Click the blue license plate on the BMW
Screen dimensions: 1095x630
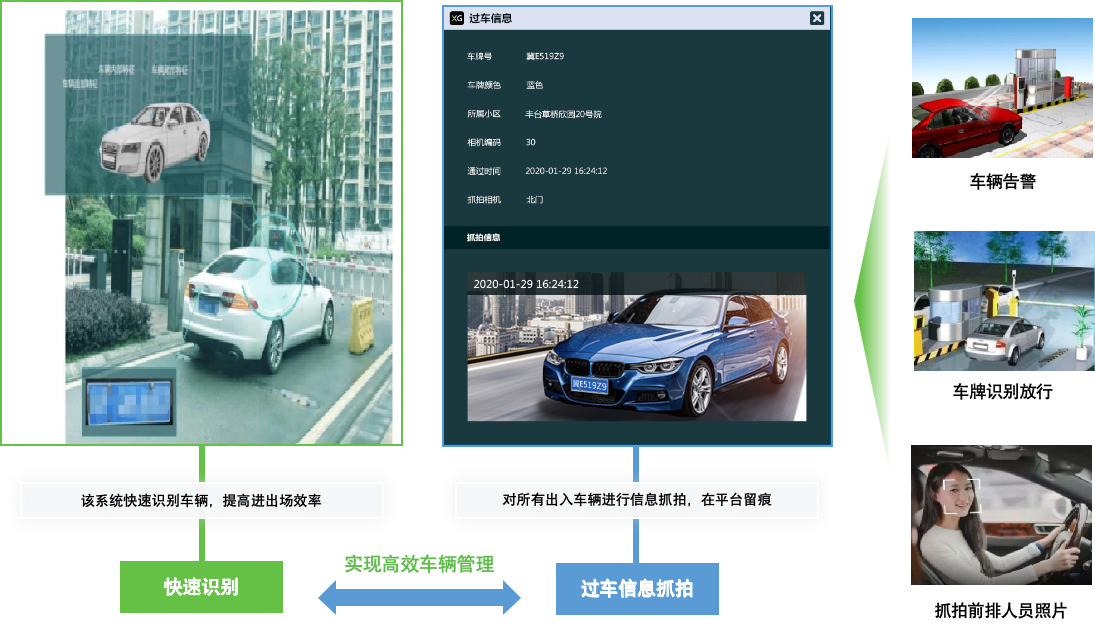click(x=589, y=385)
